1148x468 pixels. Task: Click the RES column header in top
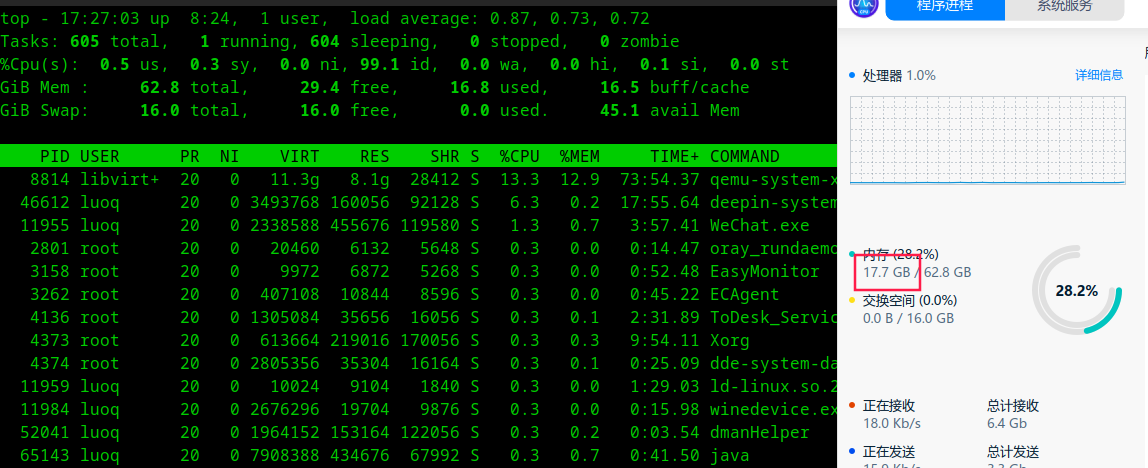tap(375, 156)
